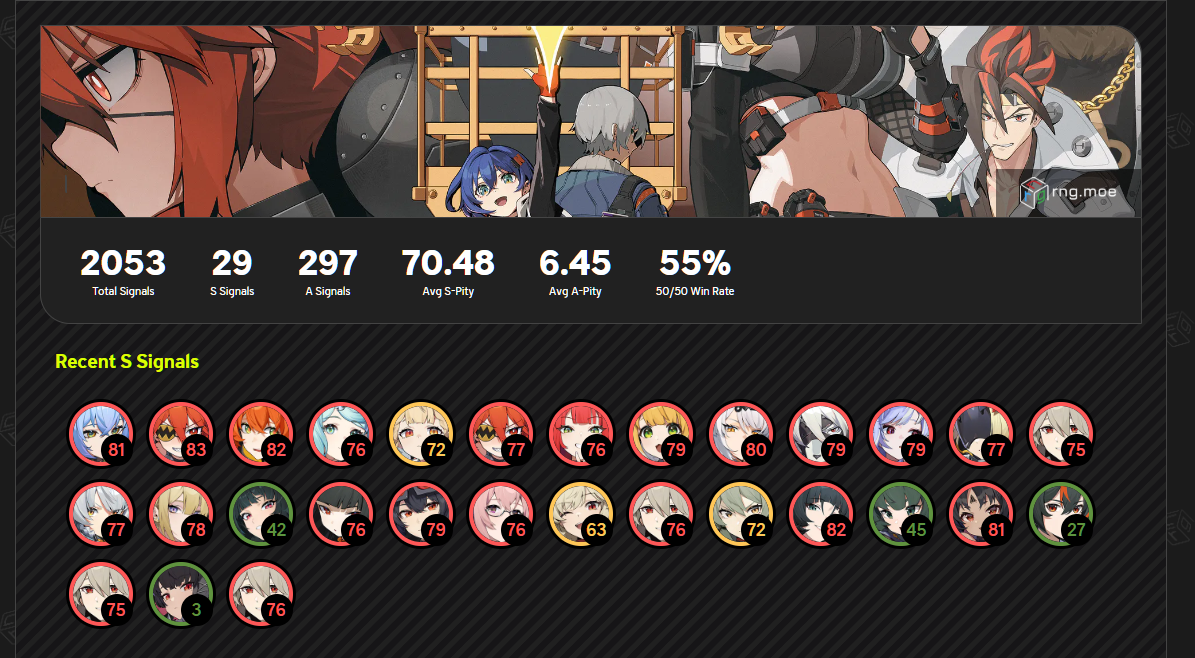The height and width of the screenshot is (658, 1195).
Task: Click the avatar with pity 83
Action: coord(181,435)
